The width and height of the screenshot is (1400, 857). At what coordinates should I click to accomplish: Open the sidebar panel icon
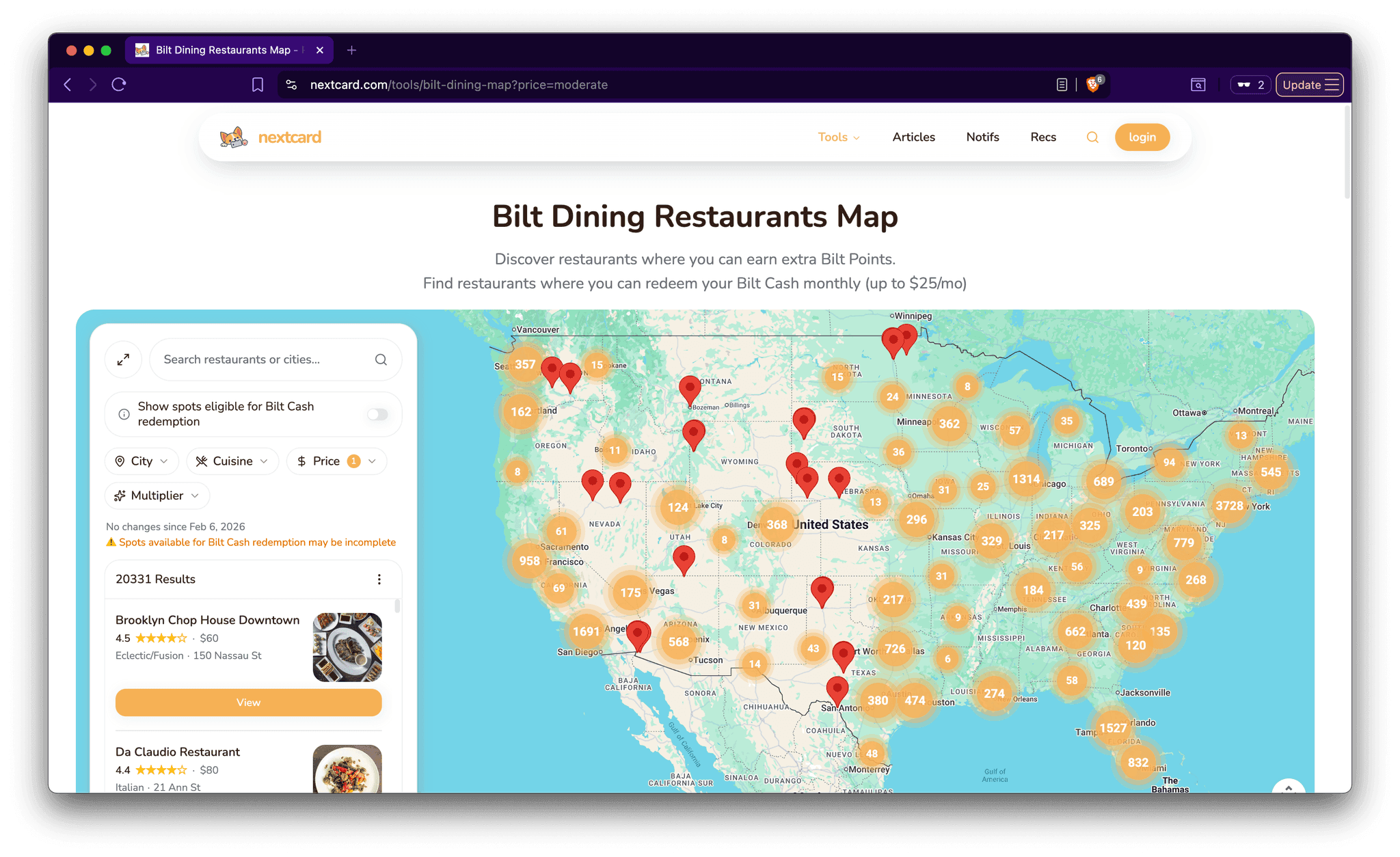coord(1198,85)
